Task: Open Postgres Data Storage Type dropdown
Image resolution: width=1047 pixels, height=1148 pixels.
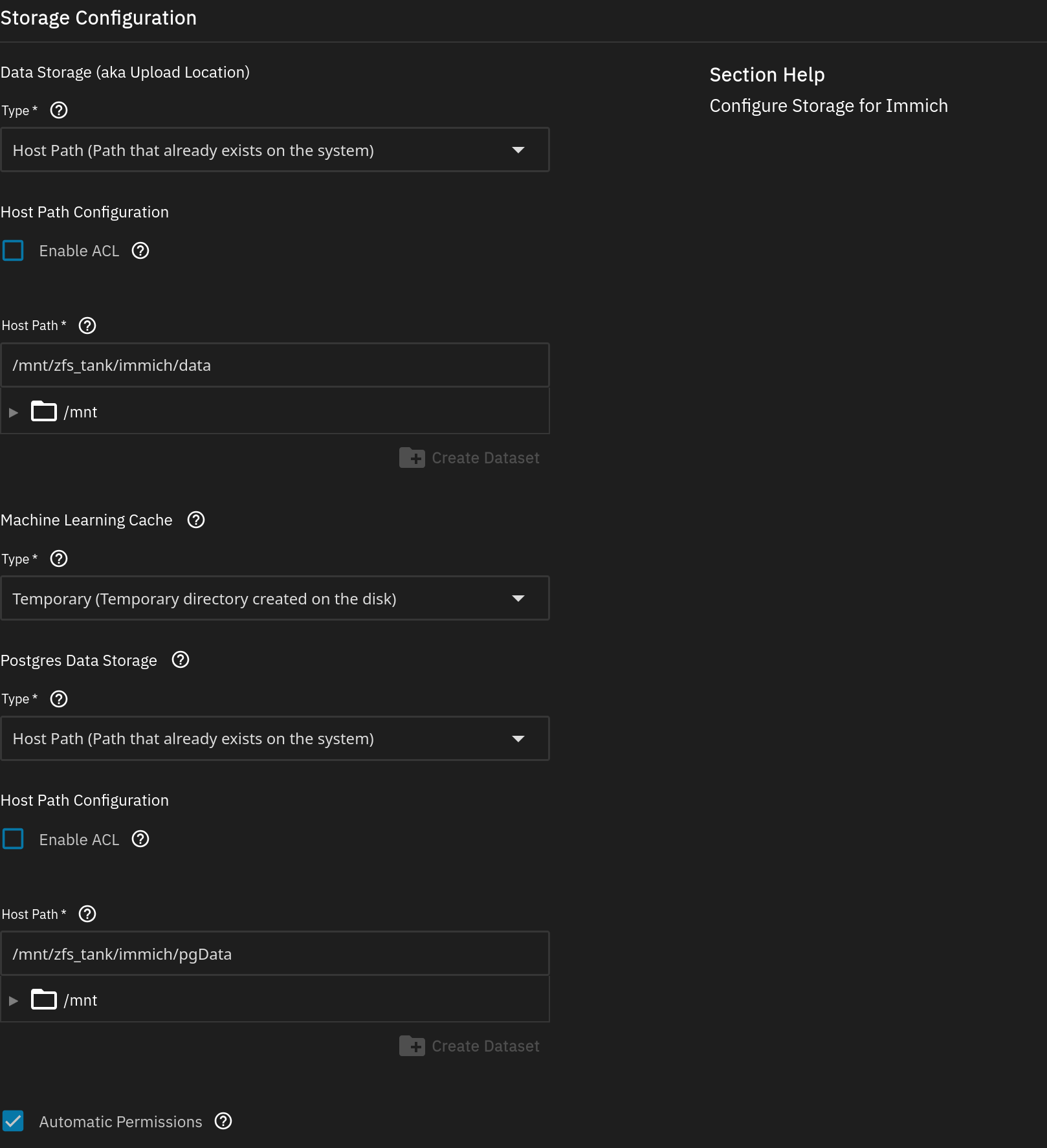Action: tap(275, 738)
